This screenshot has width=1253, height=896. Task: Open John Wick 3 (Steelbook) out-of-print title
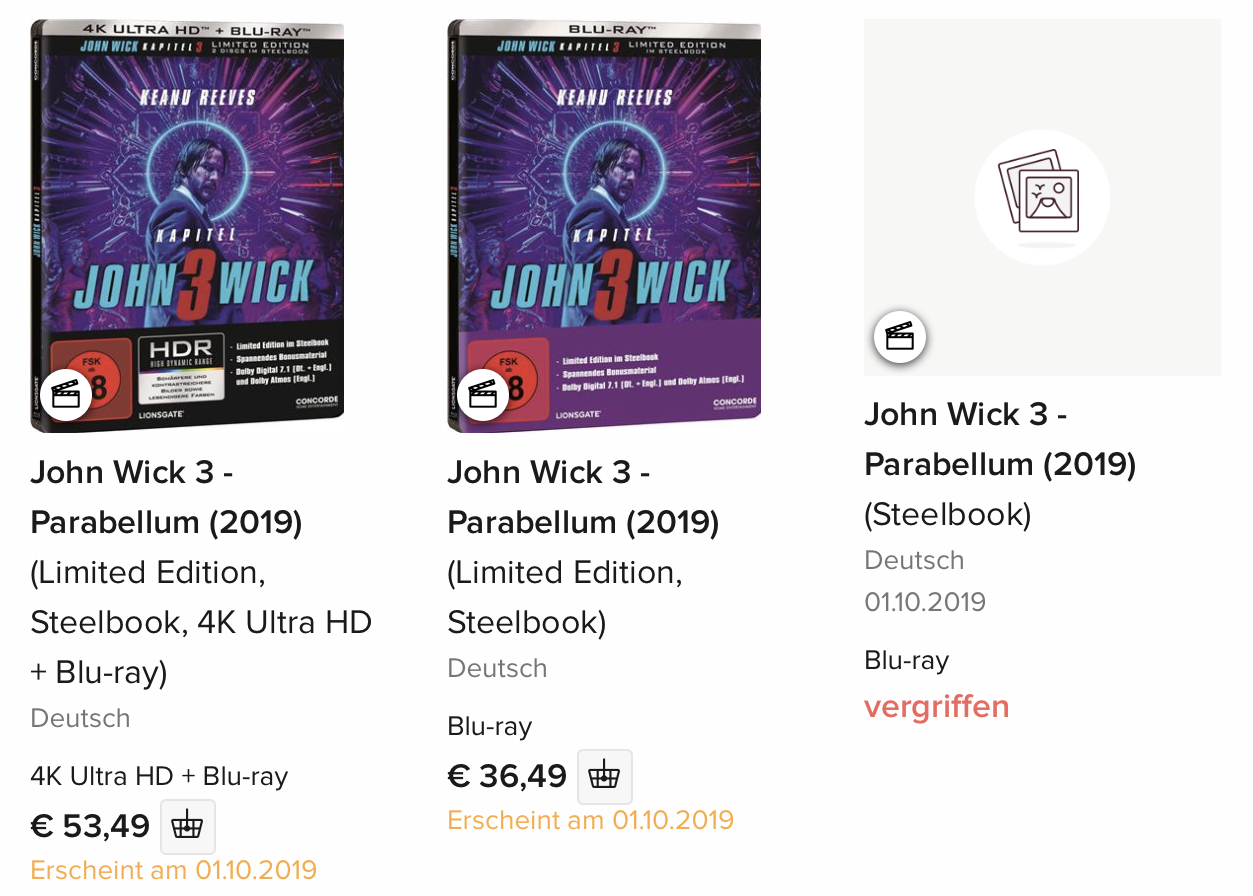[x=1000, y=464]
